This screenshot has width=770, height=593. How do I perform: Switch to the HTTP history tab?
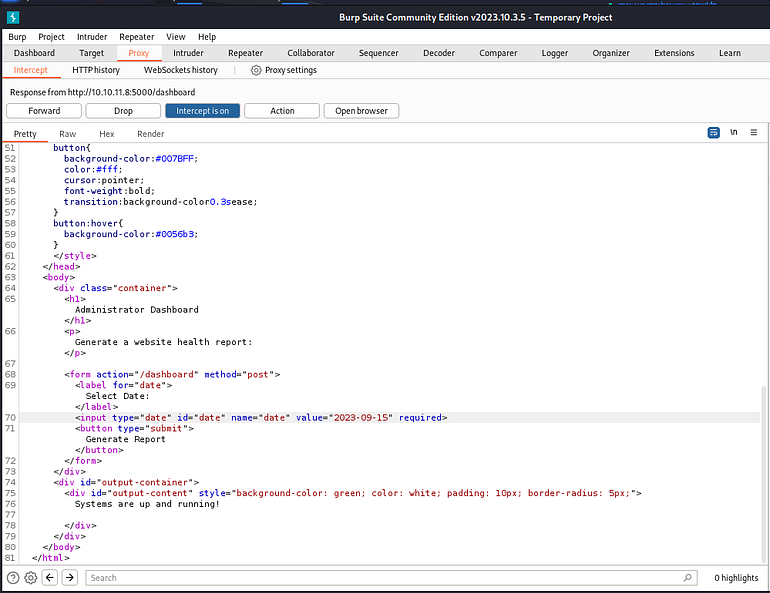(x=96, y=70)
